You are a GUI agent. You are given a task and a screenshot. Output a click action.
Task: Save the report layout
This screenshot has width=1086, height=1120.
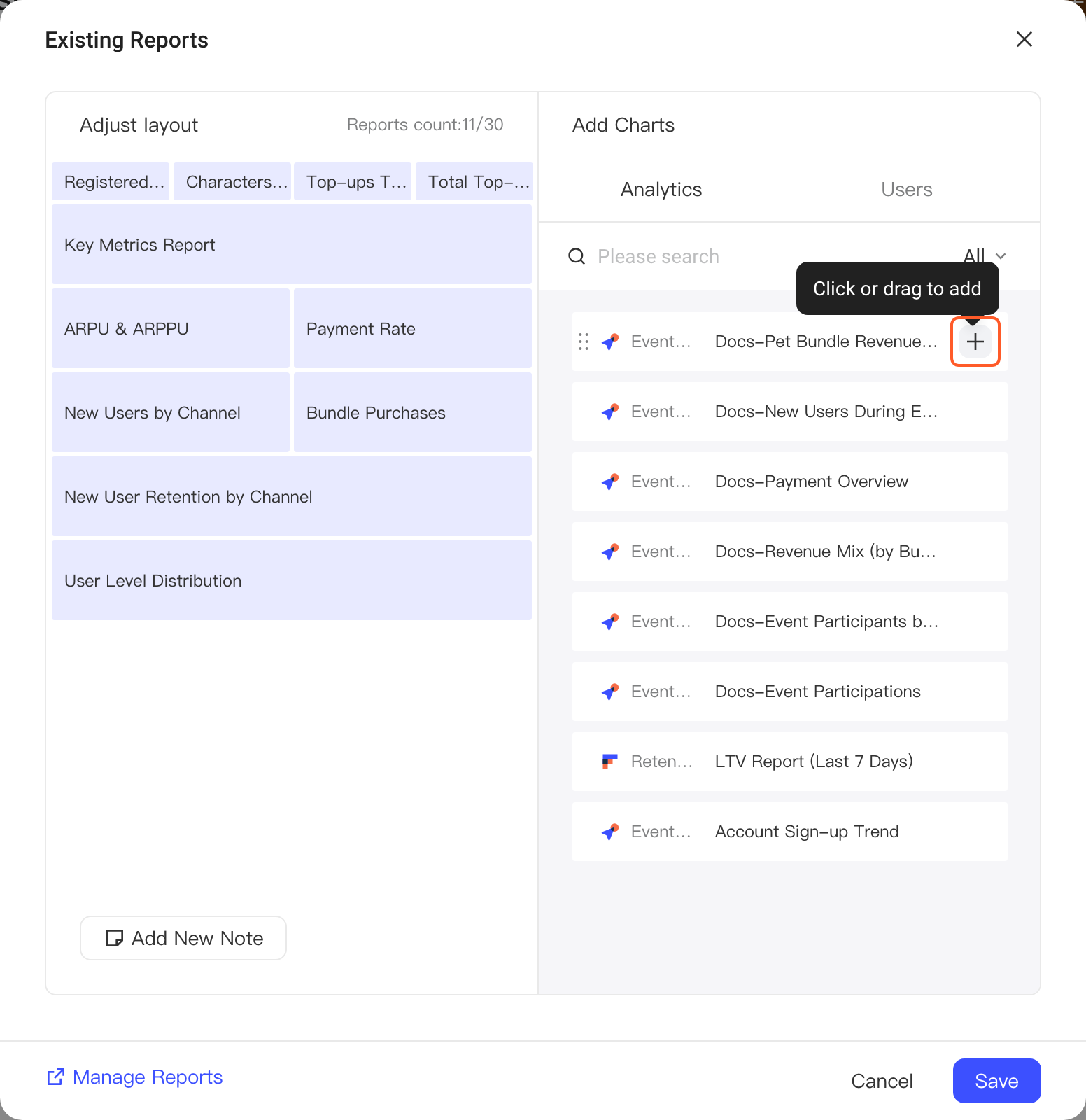point(996,1081)
